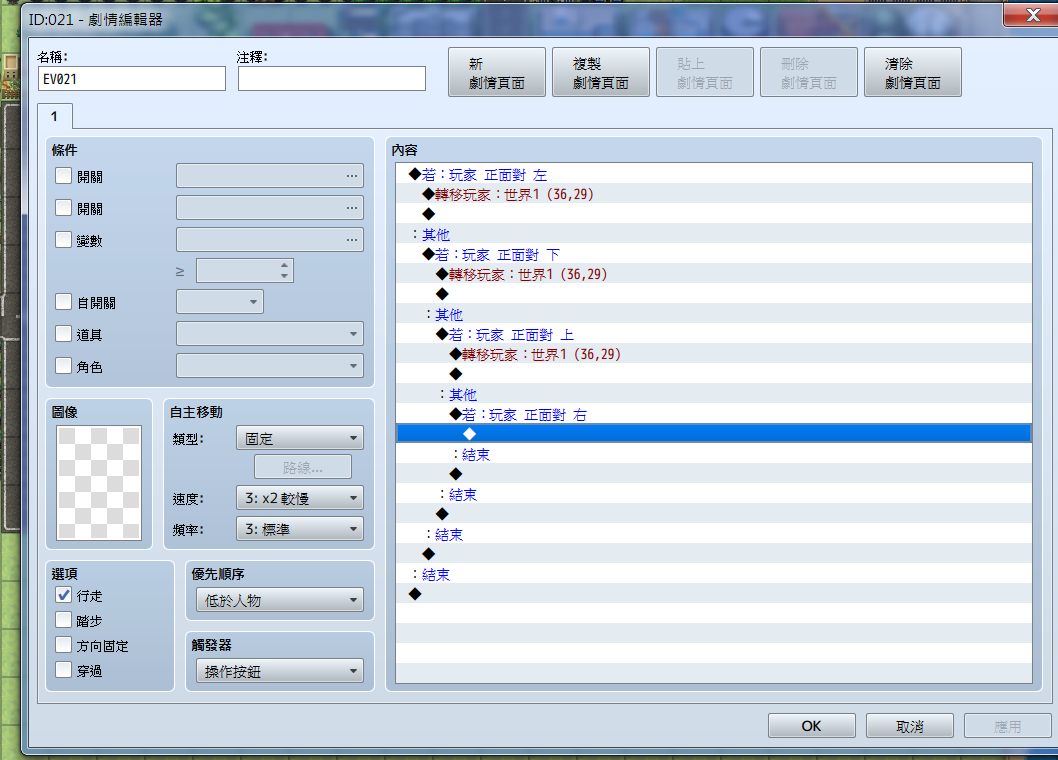Click the 貼上劇情頁面 button
Image resolution: width=1058 pixels, height=760 pixels.
(x=704, y=72)
